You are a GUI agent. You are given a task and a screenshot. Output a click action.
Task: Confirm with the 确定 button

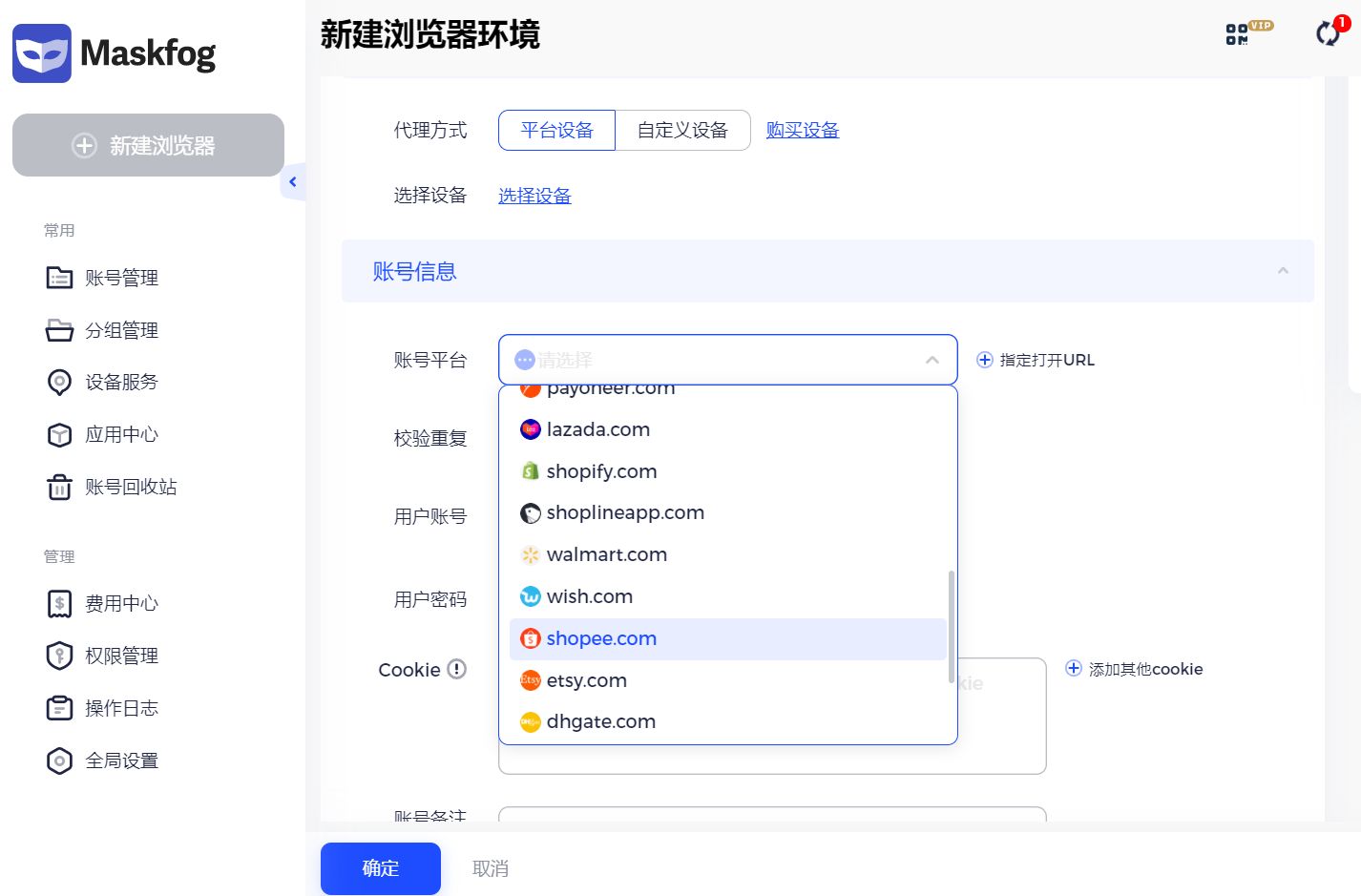(x=381, y=868)
